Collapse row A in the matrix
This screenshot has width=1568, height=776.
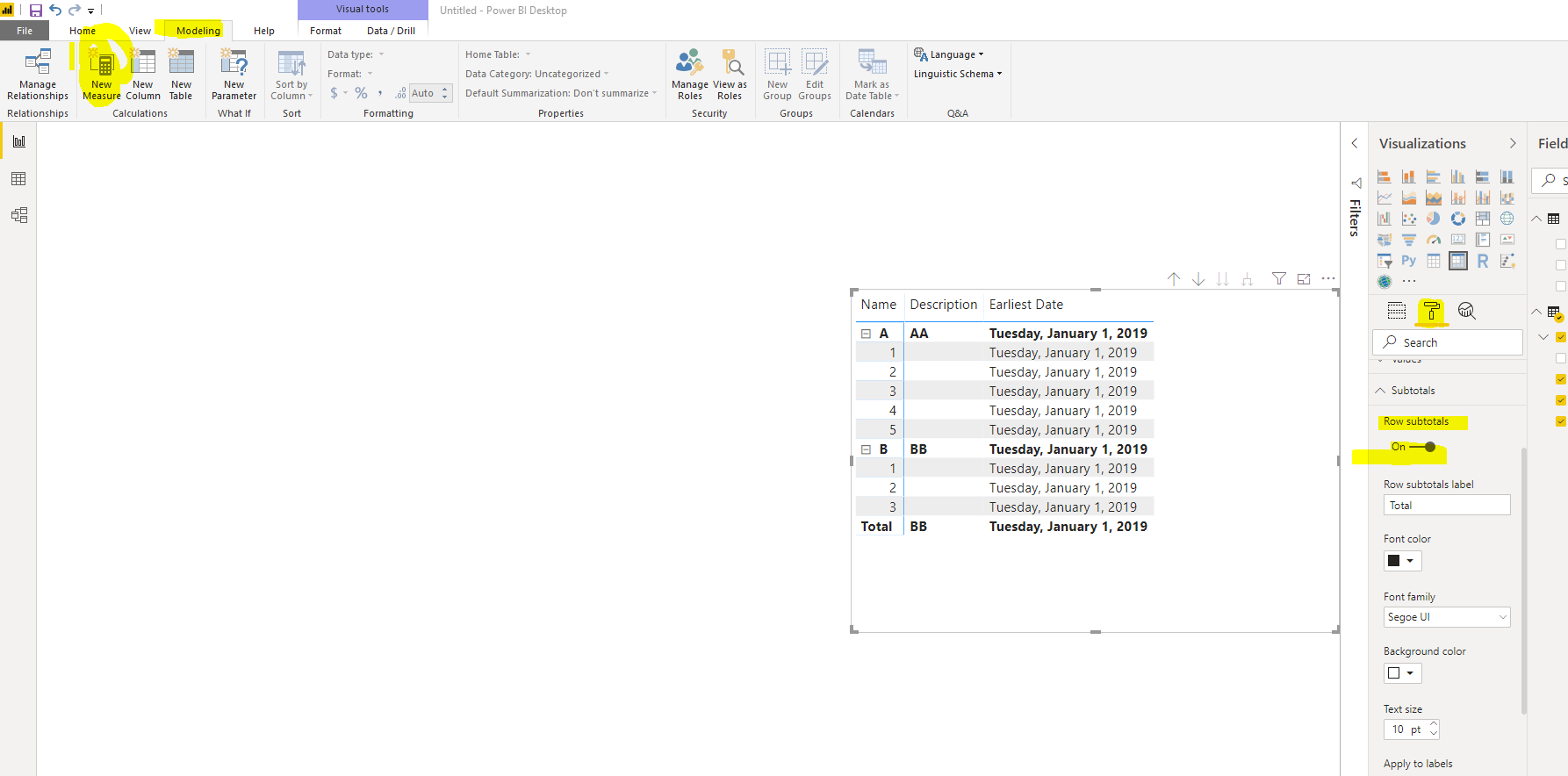(x=866, y=334)
